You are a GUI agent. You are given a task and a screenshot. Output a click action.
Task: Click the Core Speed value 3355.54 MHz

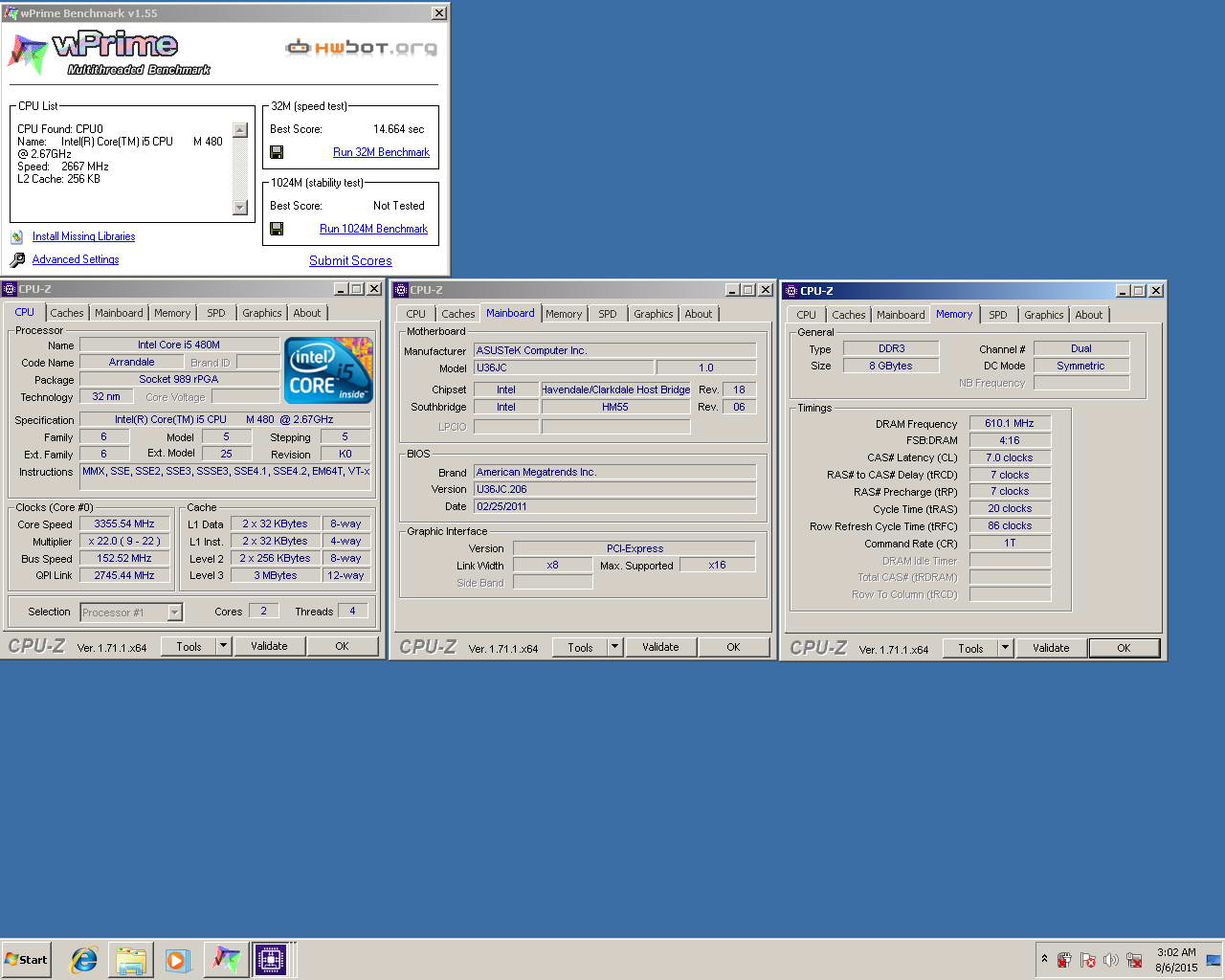tap(124, 523)
